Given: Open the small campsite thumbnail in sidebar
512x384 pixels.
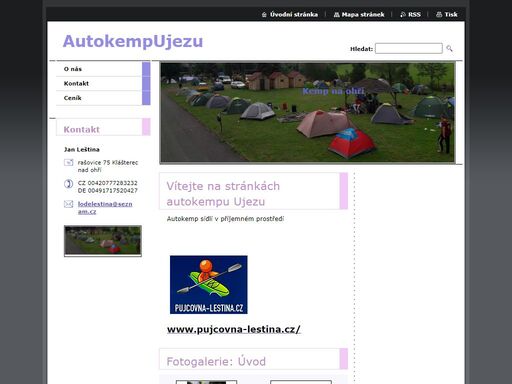Looking at the screenshot, I should (103, 241).
